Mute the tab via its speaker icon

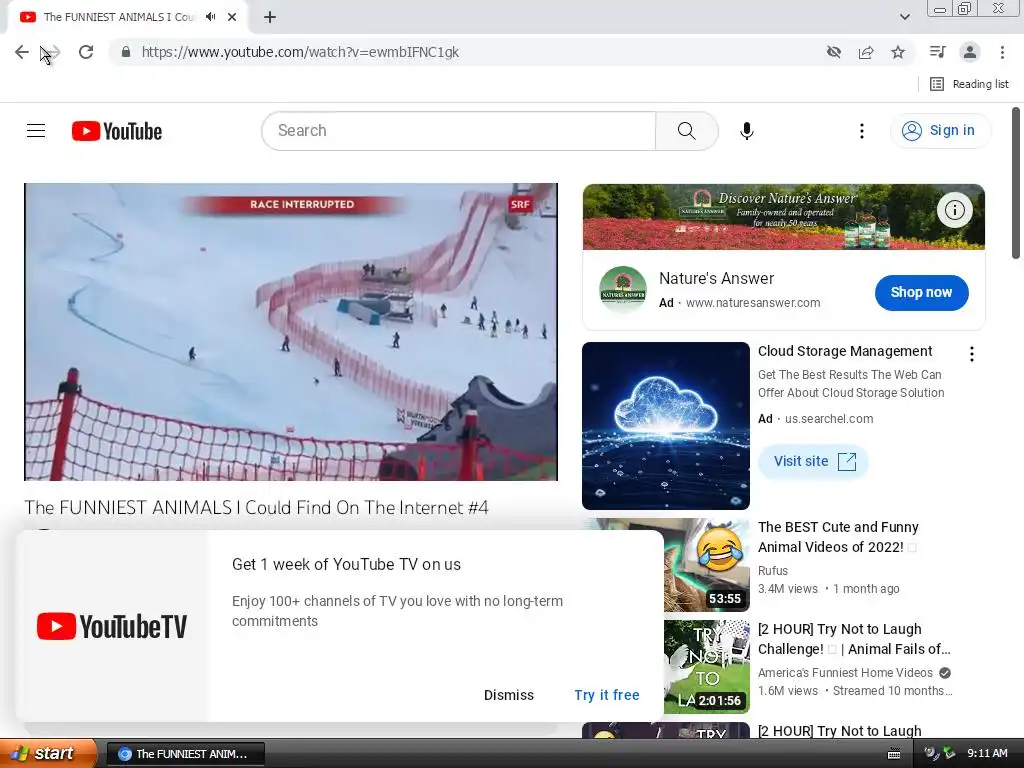click(210, 17)
